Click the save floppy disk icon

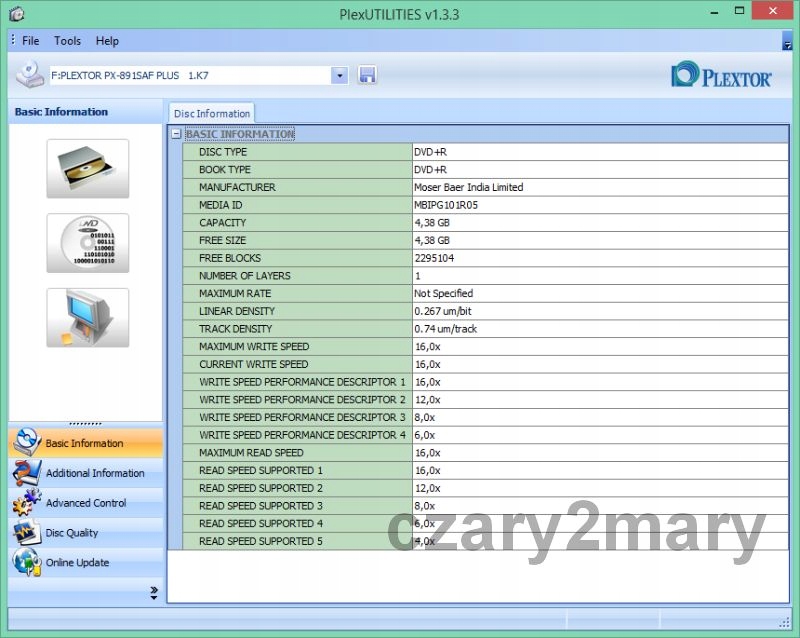tap(367, 75)
